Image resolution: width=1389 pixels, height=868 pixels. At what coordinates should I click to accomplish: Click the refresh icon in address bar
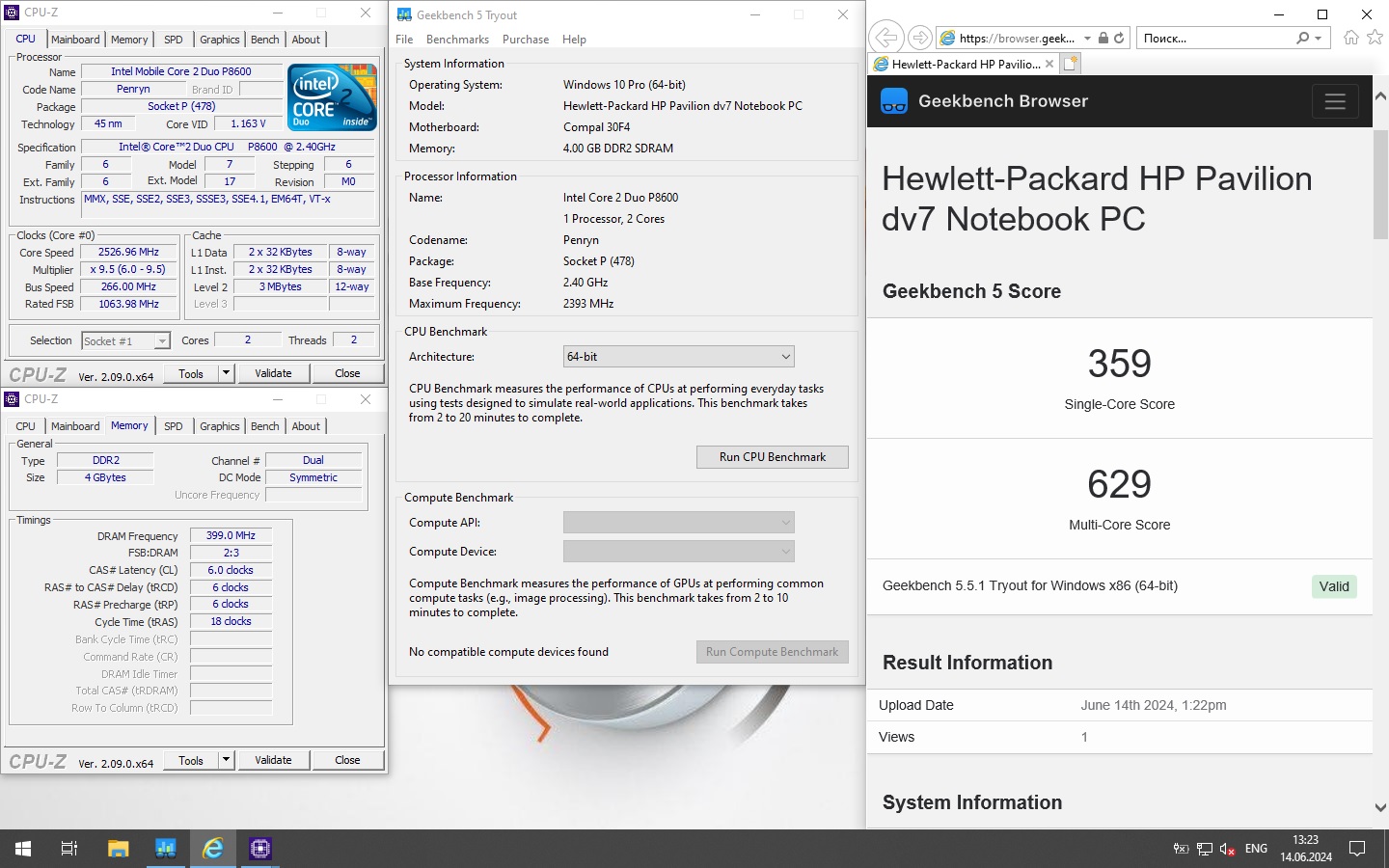1119,39
